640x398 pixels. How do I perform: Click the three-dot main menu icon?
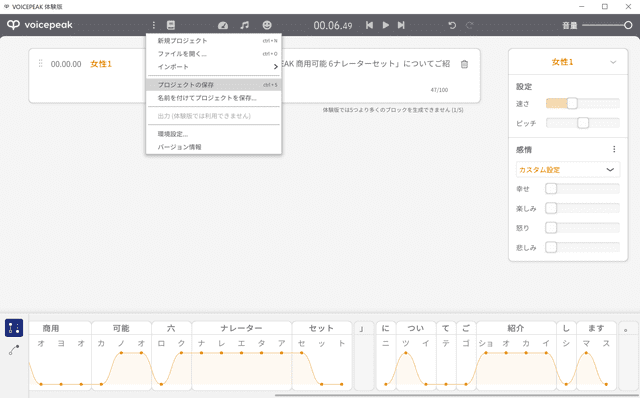click(x=154, y=25)
